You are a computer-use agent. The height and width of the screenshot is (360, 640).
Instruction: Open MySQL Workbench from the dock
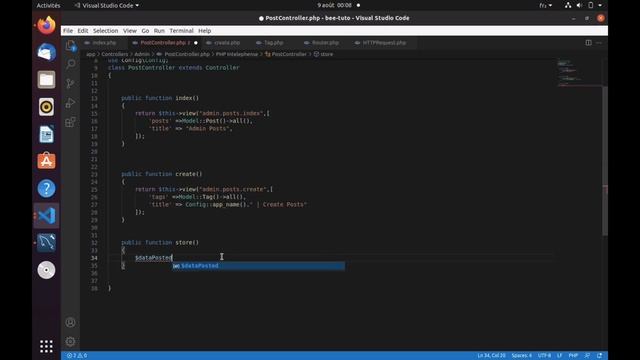(x=47, y=242)
